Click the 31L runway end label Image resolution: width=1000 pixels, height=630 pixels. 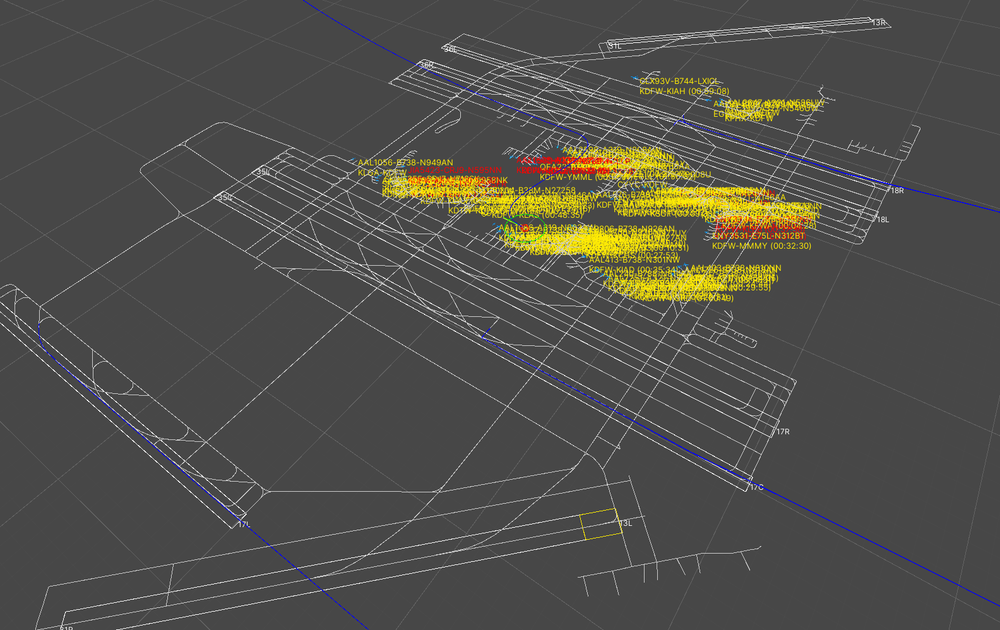pyautogui.click(x=615, y=45)
